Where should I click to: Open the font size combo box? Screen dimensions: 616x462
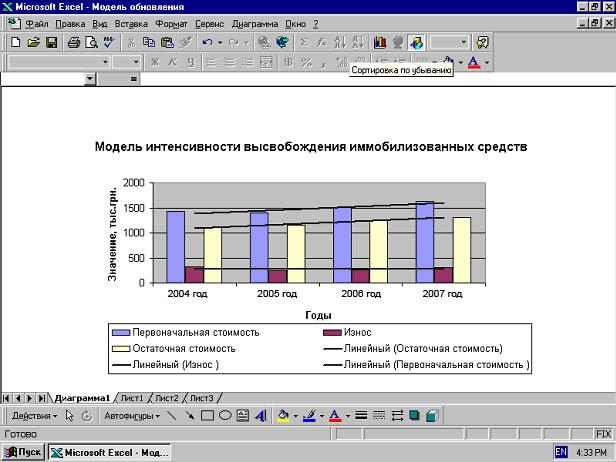(x=126, y=62)
